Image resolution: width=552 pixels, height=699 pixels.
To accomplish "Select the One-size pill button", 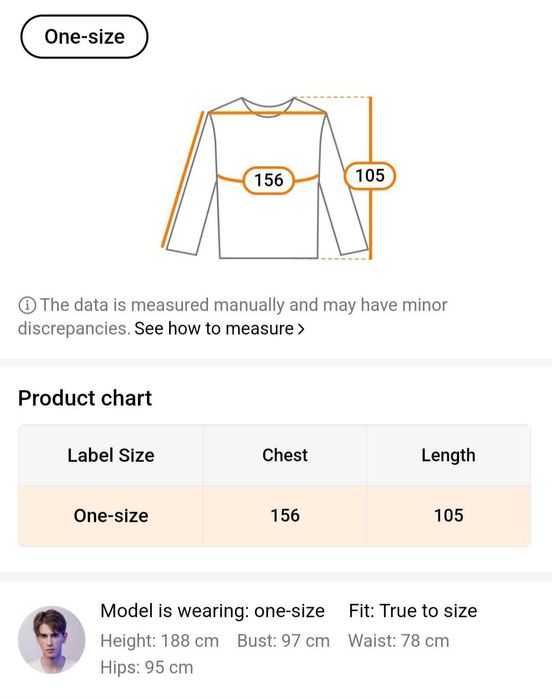I will 84,37.
